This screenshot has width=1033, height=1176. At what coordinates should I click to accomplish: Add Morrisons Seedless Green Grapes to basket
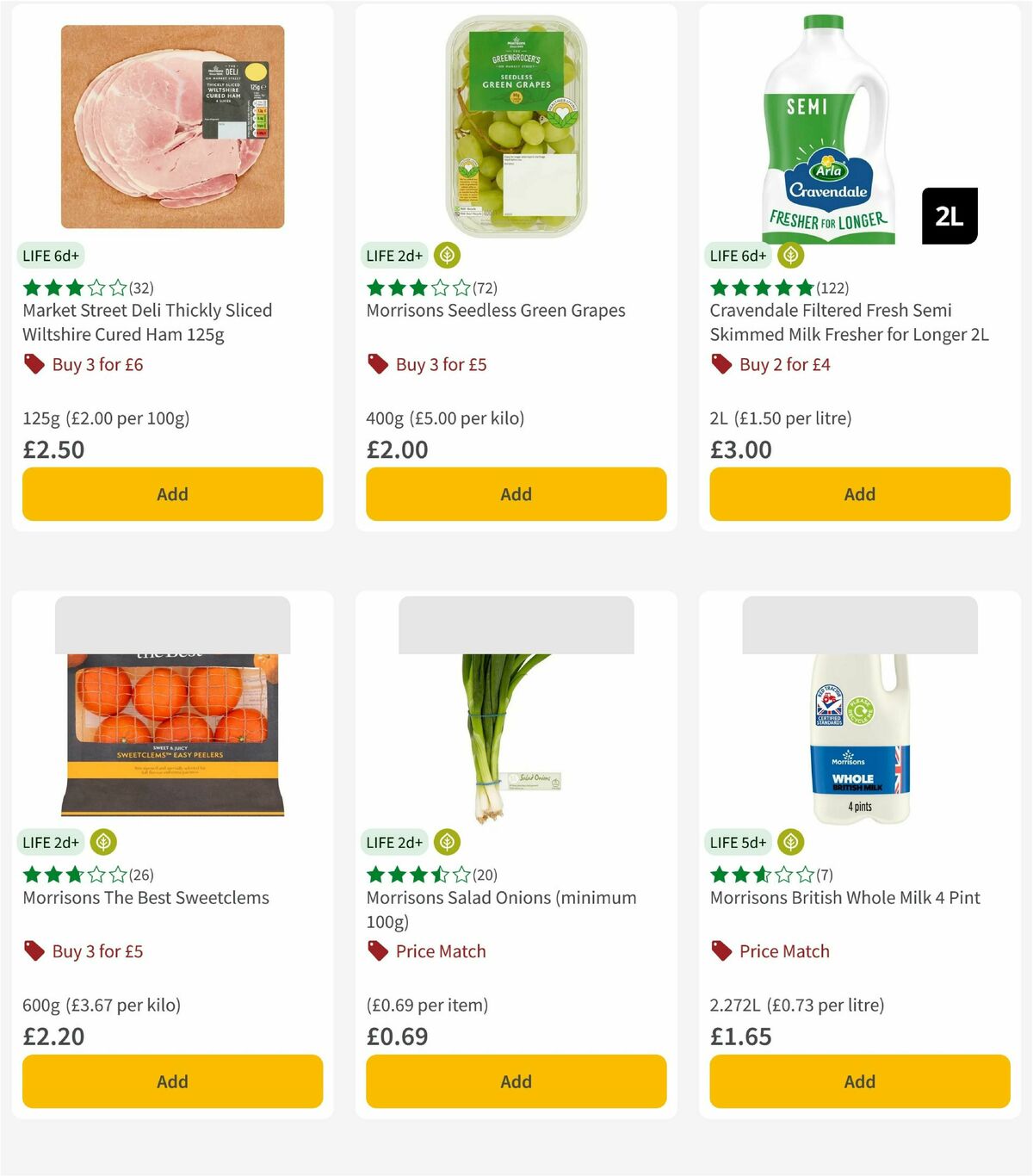516,494
